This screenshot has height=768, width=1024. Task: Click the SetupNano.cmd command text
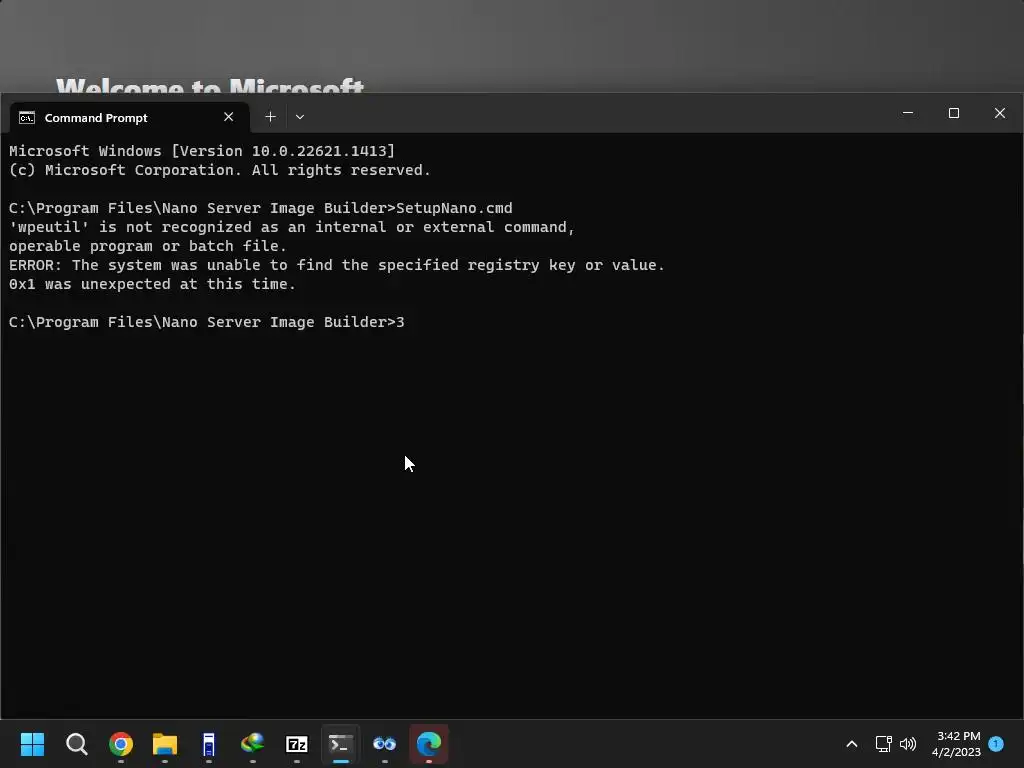tap(454, 208)
